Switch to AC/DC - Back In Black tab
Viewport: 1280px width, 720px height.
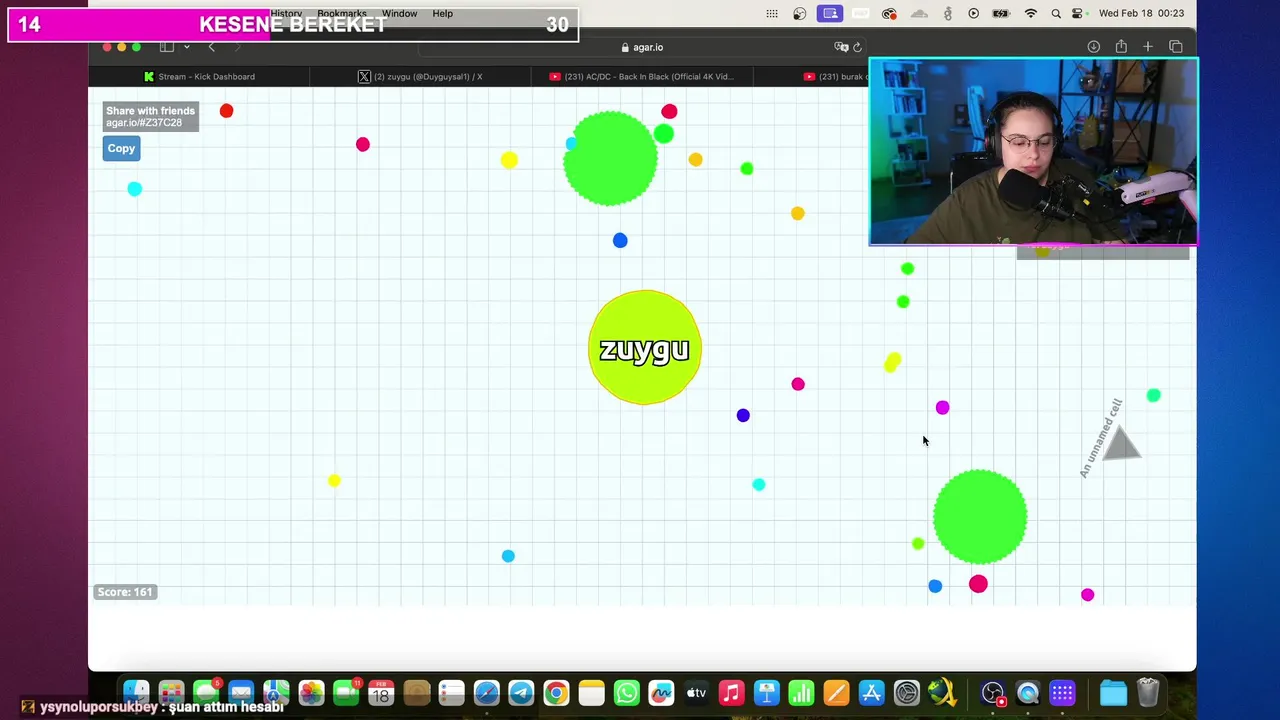pos(641,77)
